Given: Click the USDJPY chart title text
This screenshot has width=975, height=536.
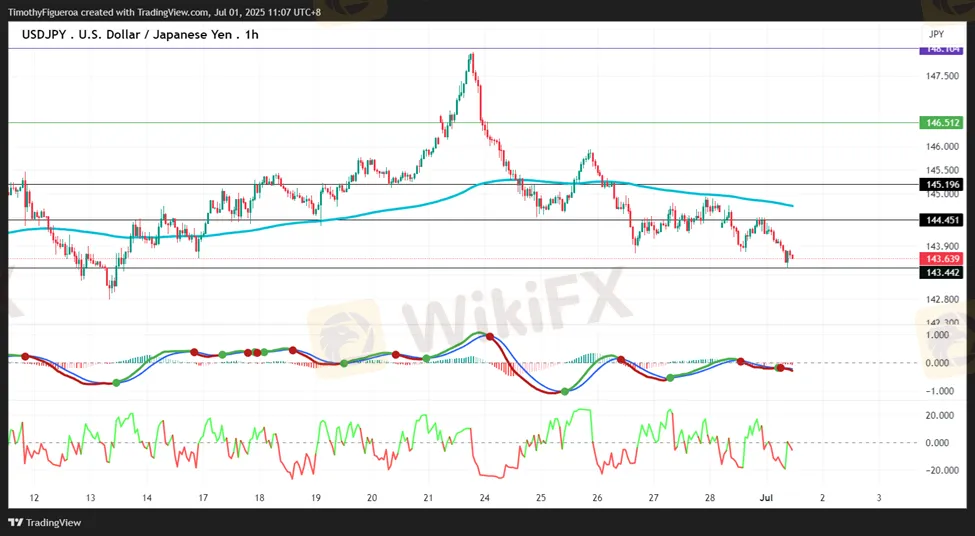Looking at the screenshot, I should coord(140,35).
